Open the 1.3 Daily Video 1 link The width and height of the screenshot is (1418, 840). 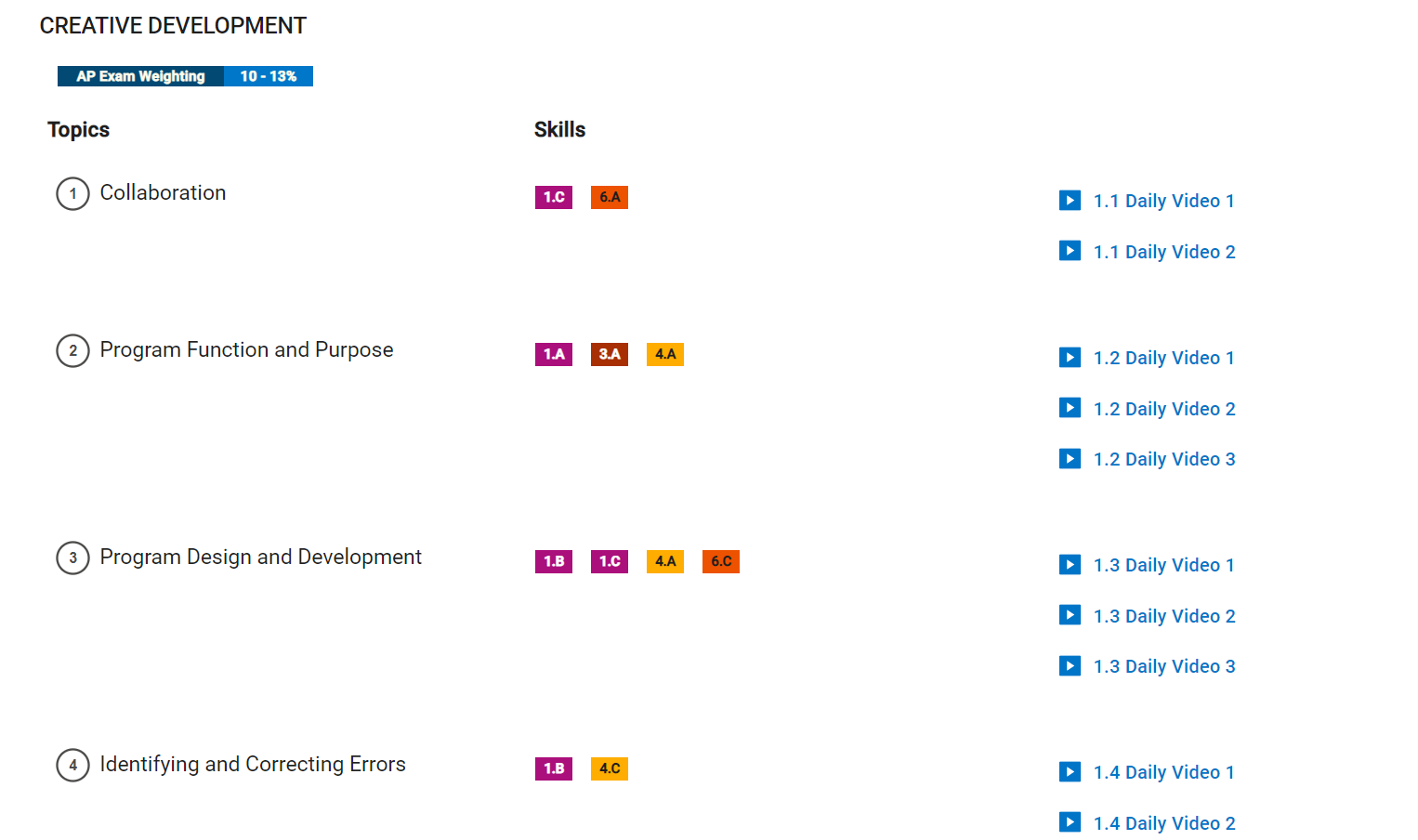[x=1163, y=565]
